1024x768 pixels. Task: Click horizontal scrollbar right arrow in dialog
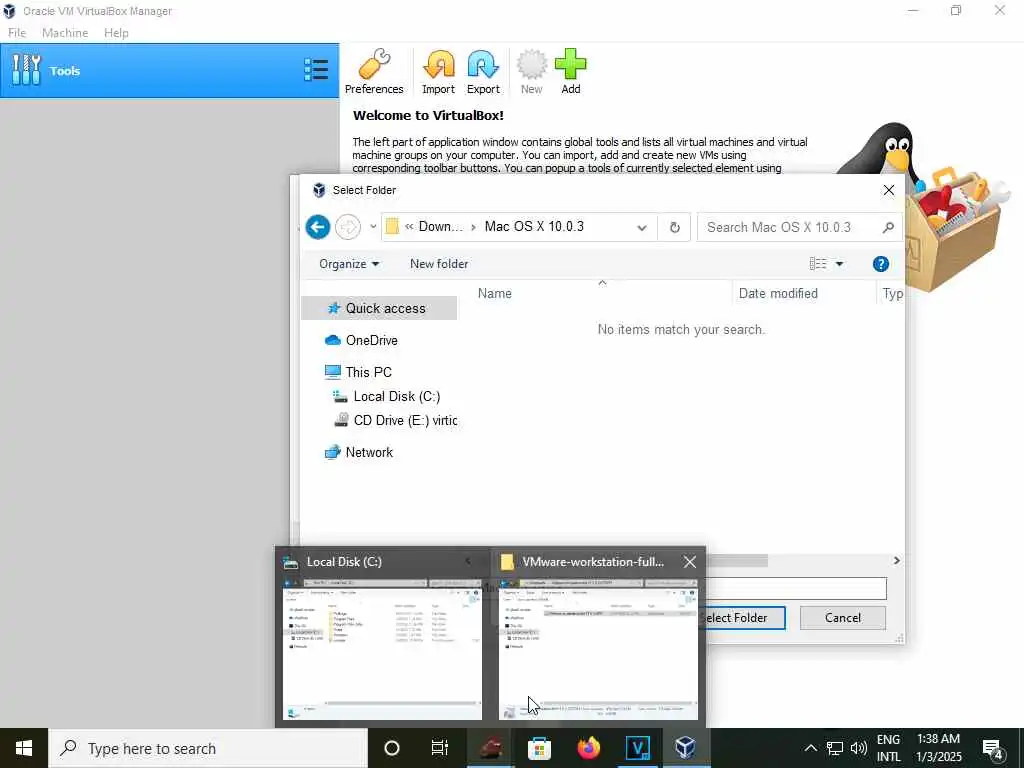click(896, 560)
